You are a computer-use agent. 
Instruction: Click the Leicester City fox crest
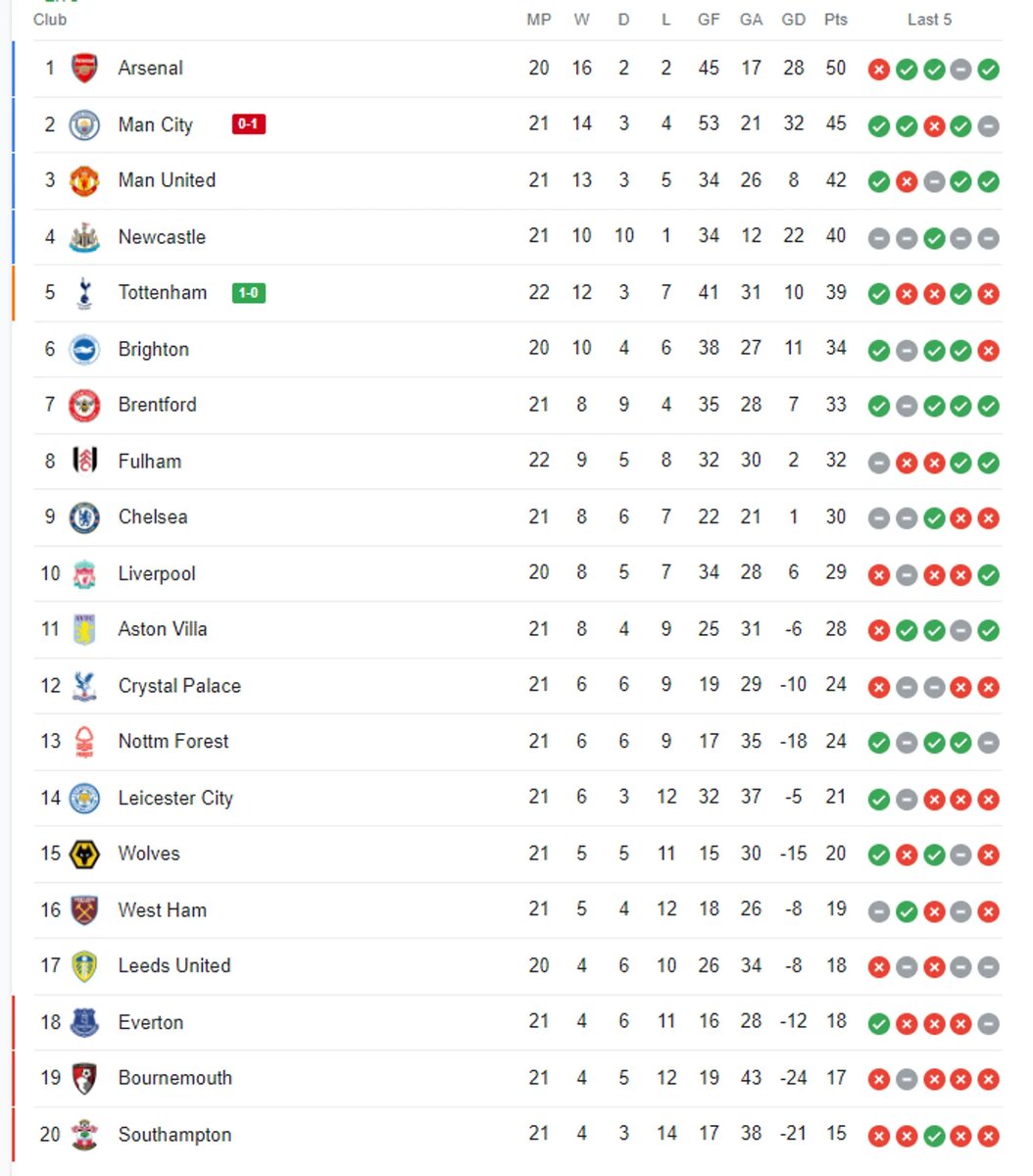(x=84, y=799)
